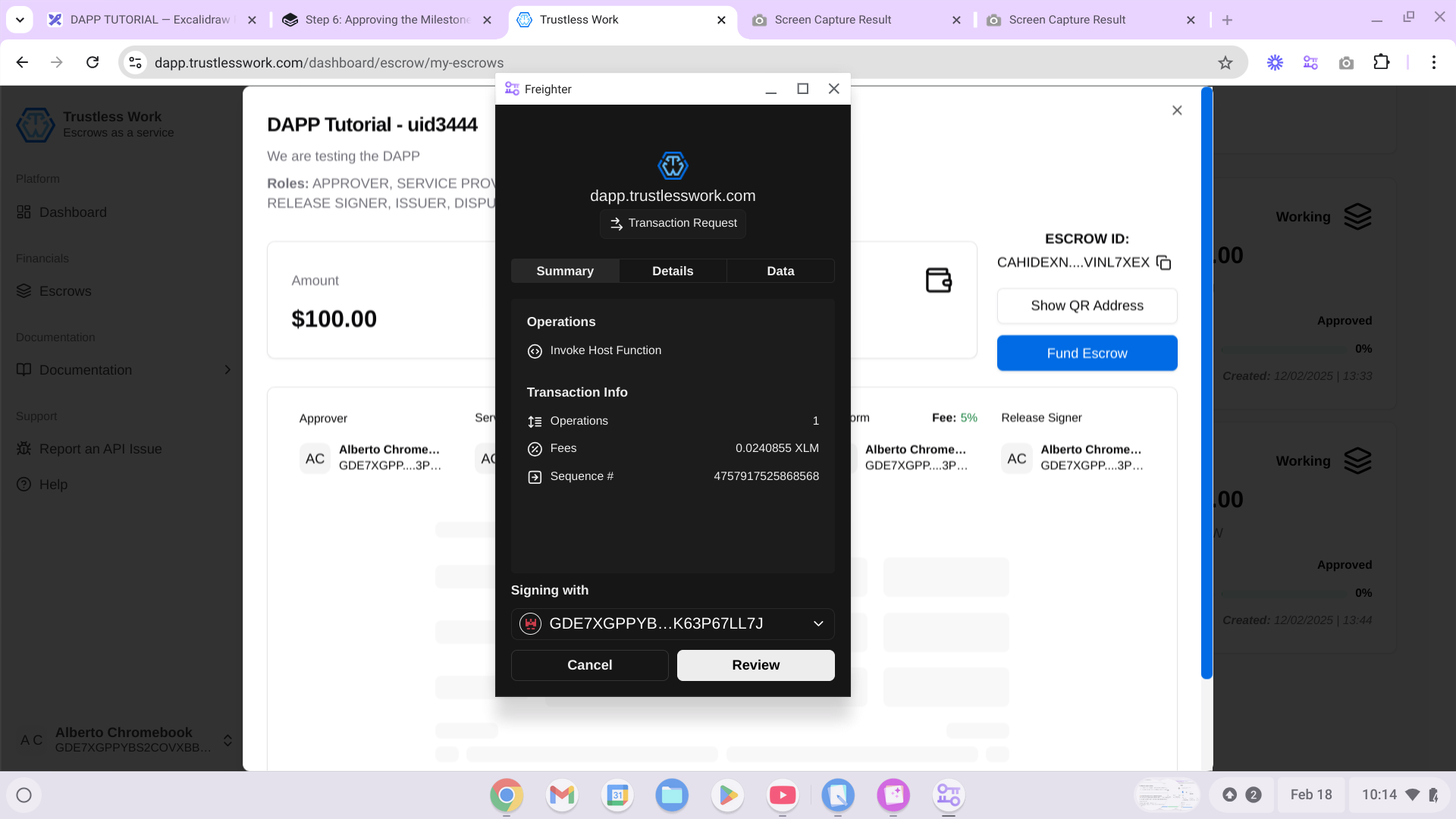Open Files app from the shelf
1456x819 pixels.
pyautogui.click(x=672, y=795)
